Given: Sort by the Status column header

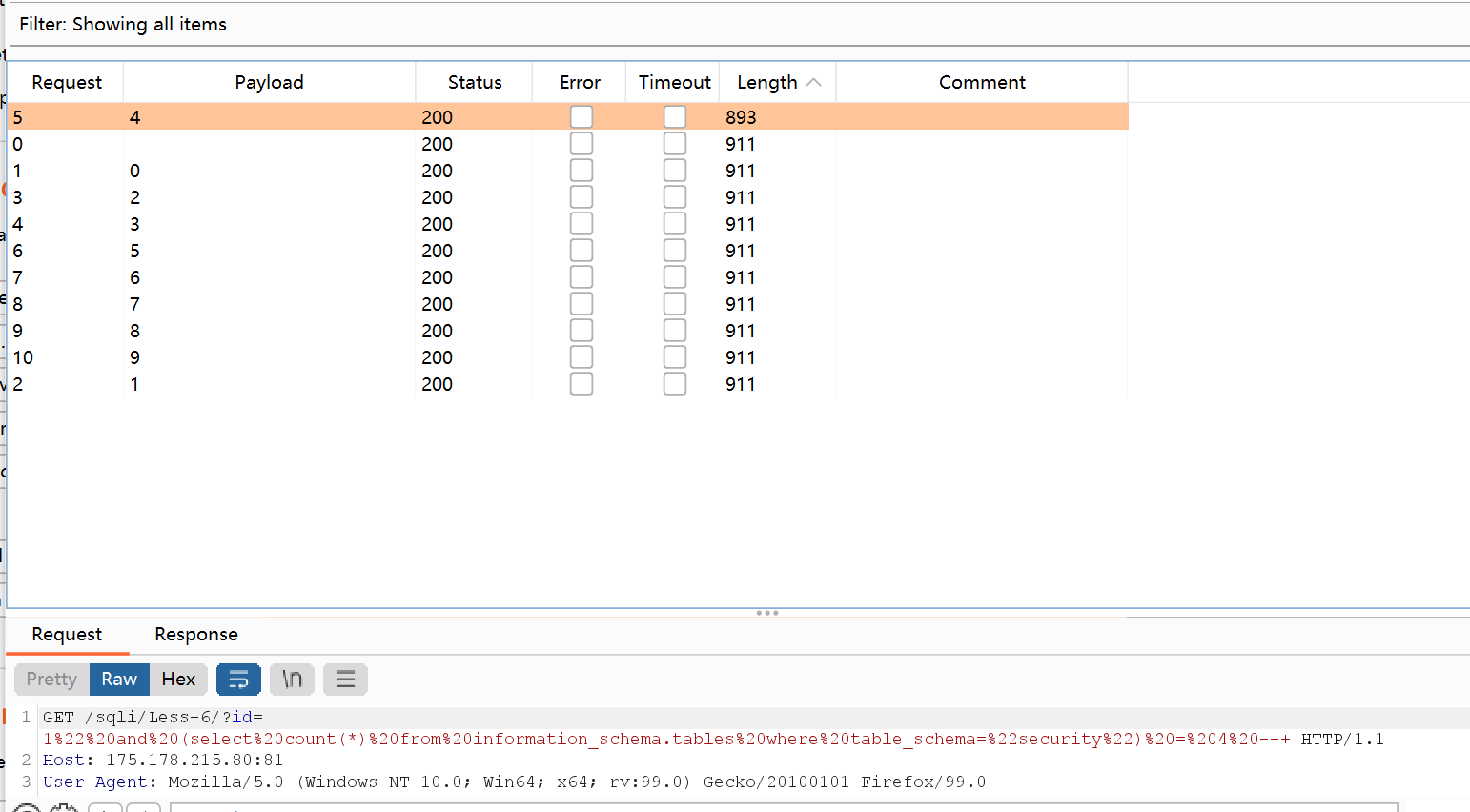Looking at the screenshot, I should 475,83.
